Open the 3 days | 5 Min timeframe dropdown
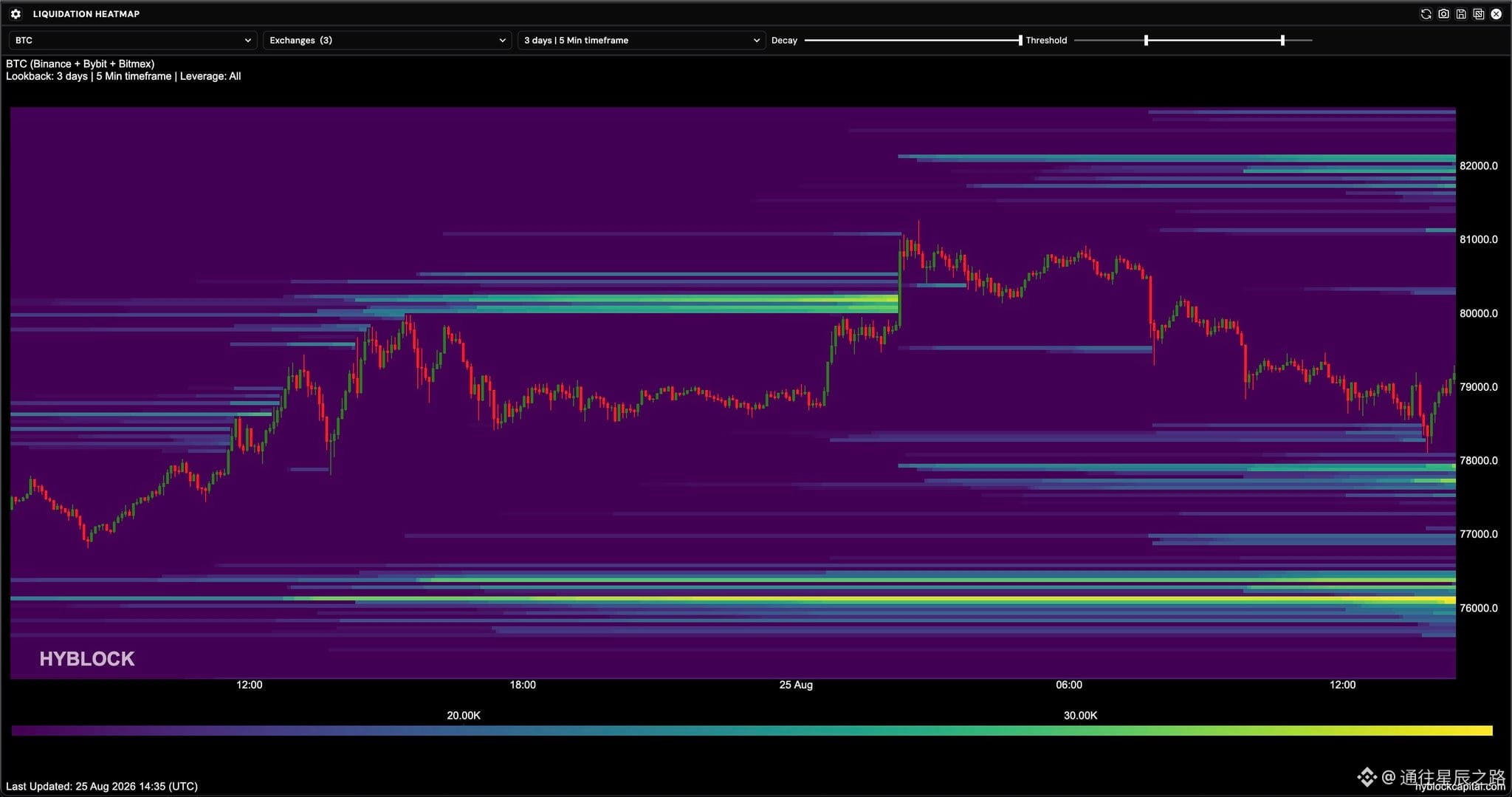1512x797 pixels. pos(642,41)
